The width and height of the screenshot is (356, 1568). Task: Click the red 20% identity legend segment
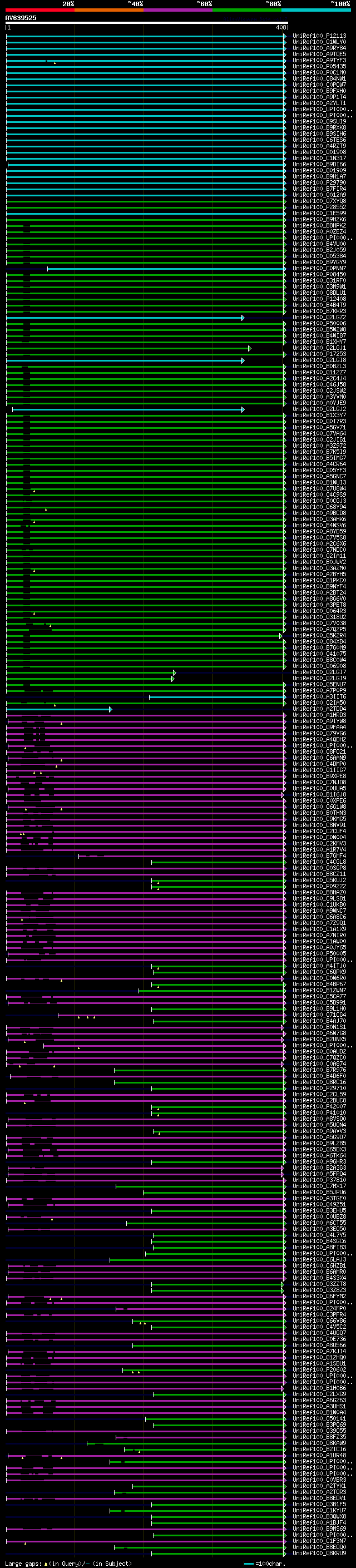tap(39, 10)
